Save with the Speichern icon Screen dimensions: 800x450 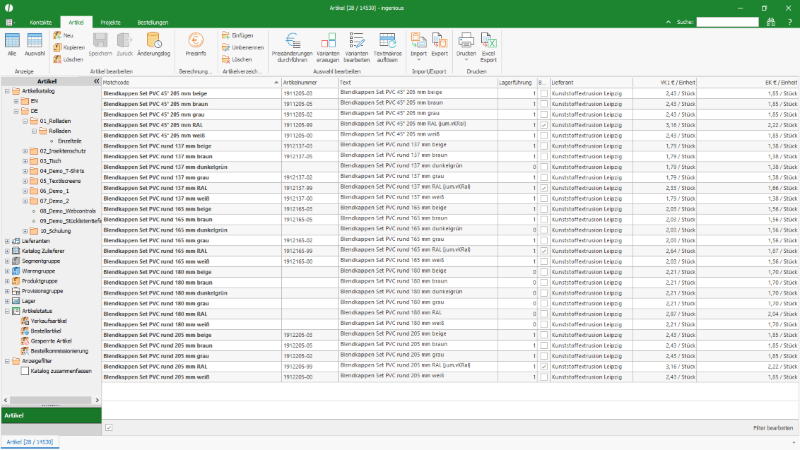click(100, 44)
